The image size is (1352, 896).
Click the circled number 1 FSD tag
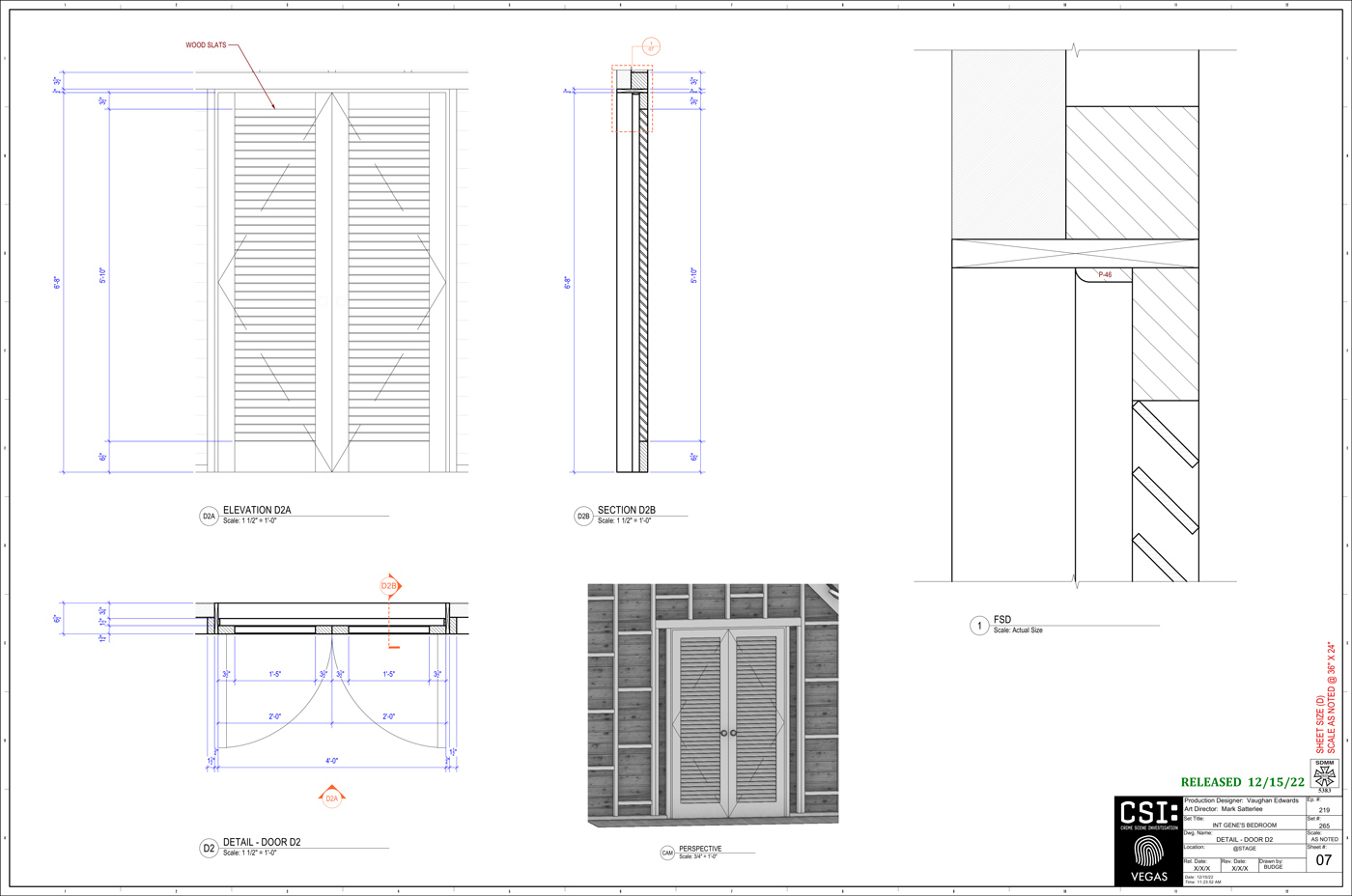[978, 626]
